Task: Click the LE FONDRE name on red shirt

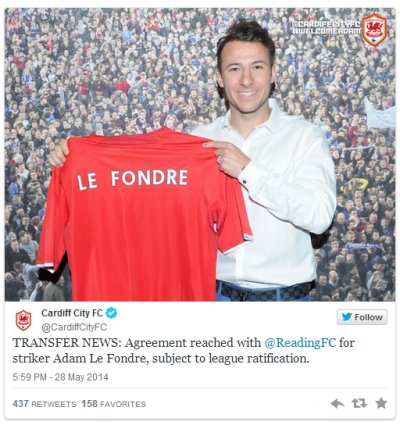Action: 132,179
